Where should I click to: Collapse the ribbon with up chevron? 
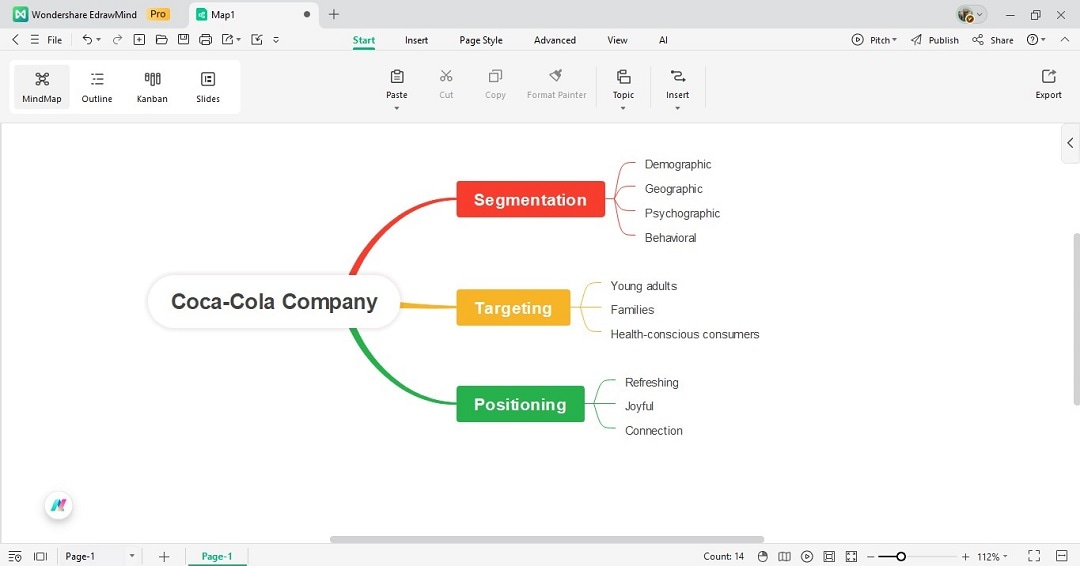pos(1064,40)
